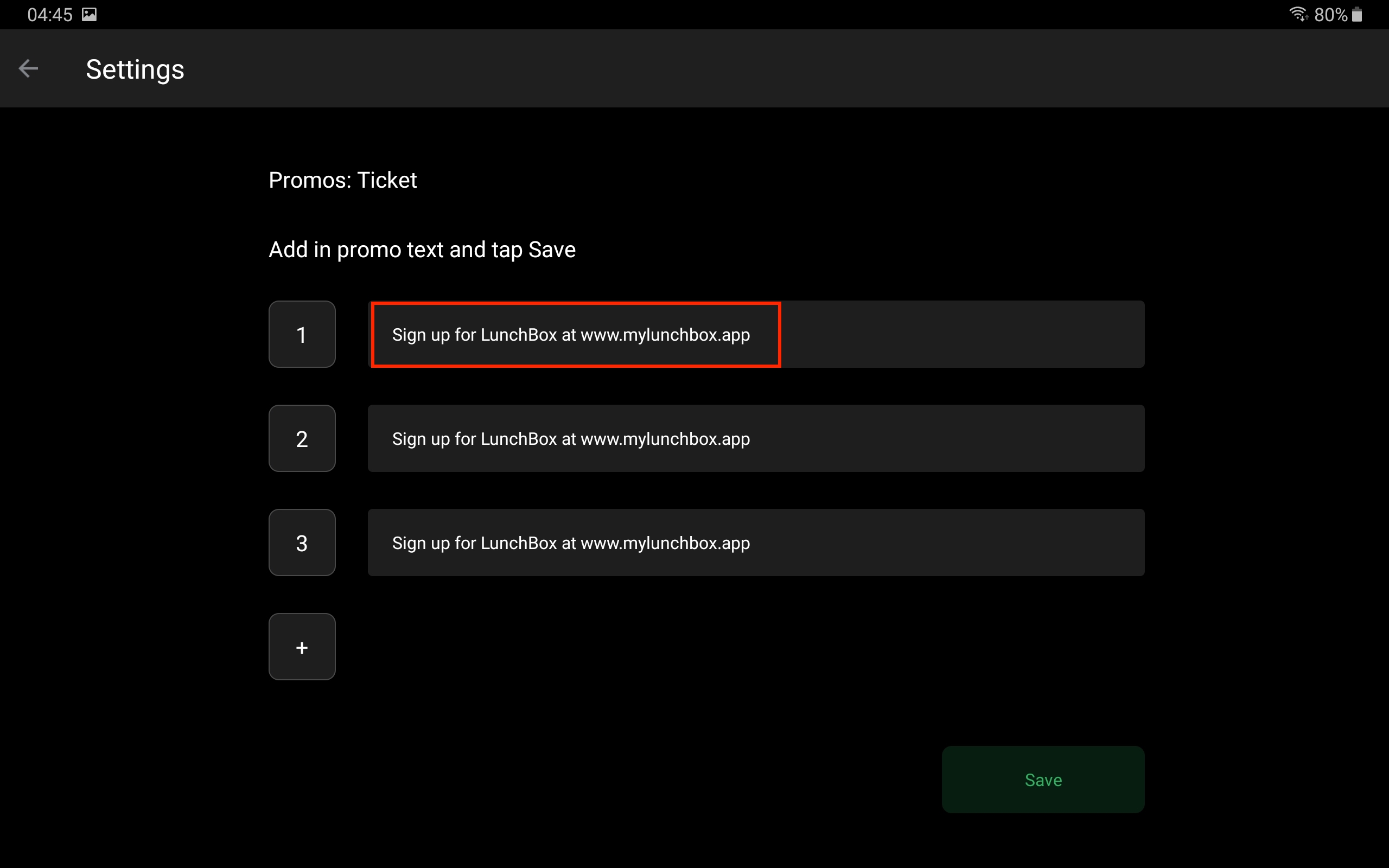
Task: Click empty right area of first promo field
Action: pyautogui.click(x=963, y=334)
